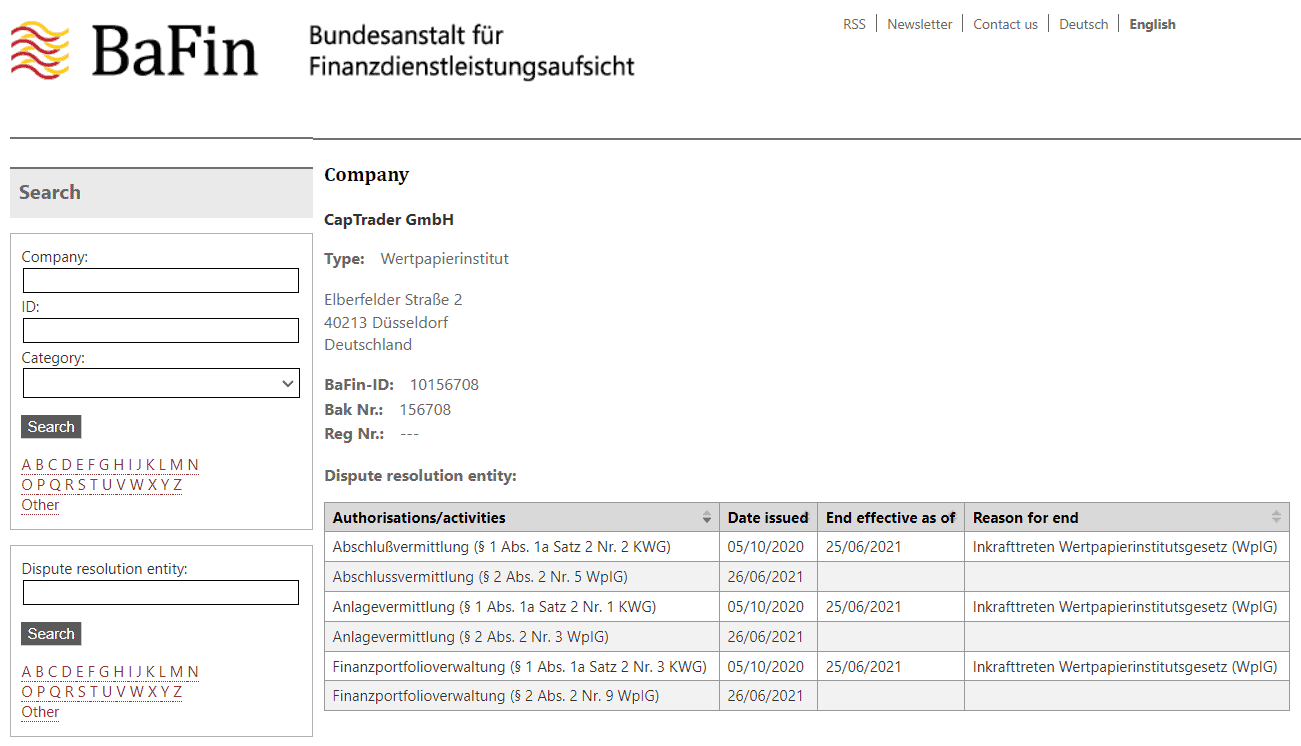This screenshot has width=1301, height=746.
Task: Click the Bundesanstalt für Finanzdienstleistungsaufsicht title text
Action: 471,51
